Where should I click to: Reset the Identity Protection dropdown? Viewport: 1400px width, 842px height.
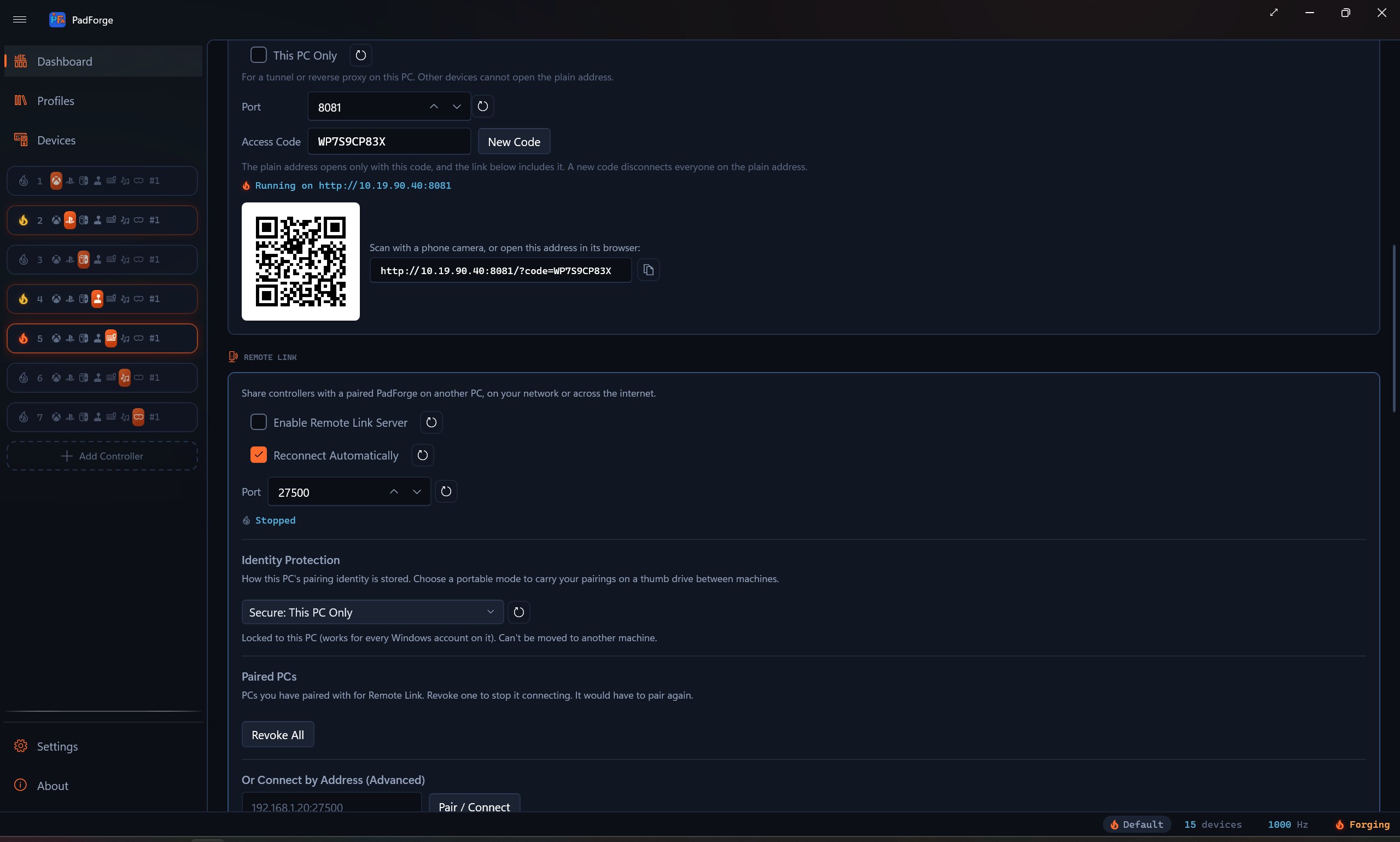(519, 612)
